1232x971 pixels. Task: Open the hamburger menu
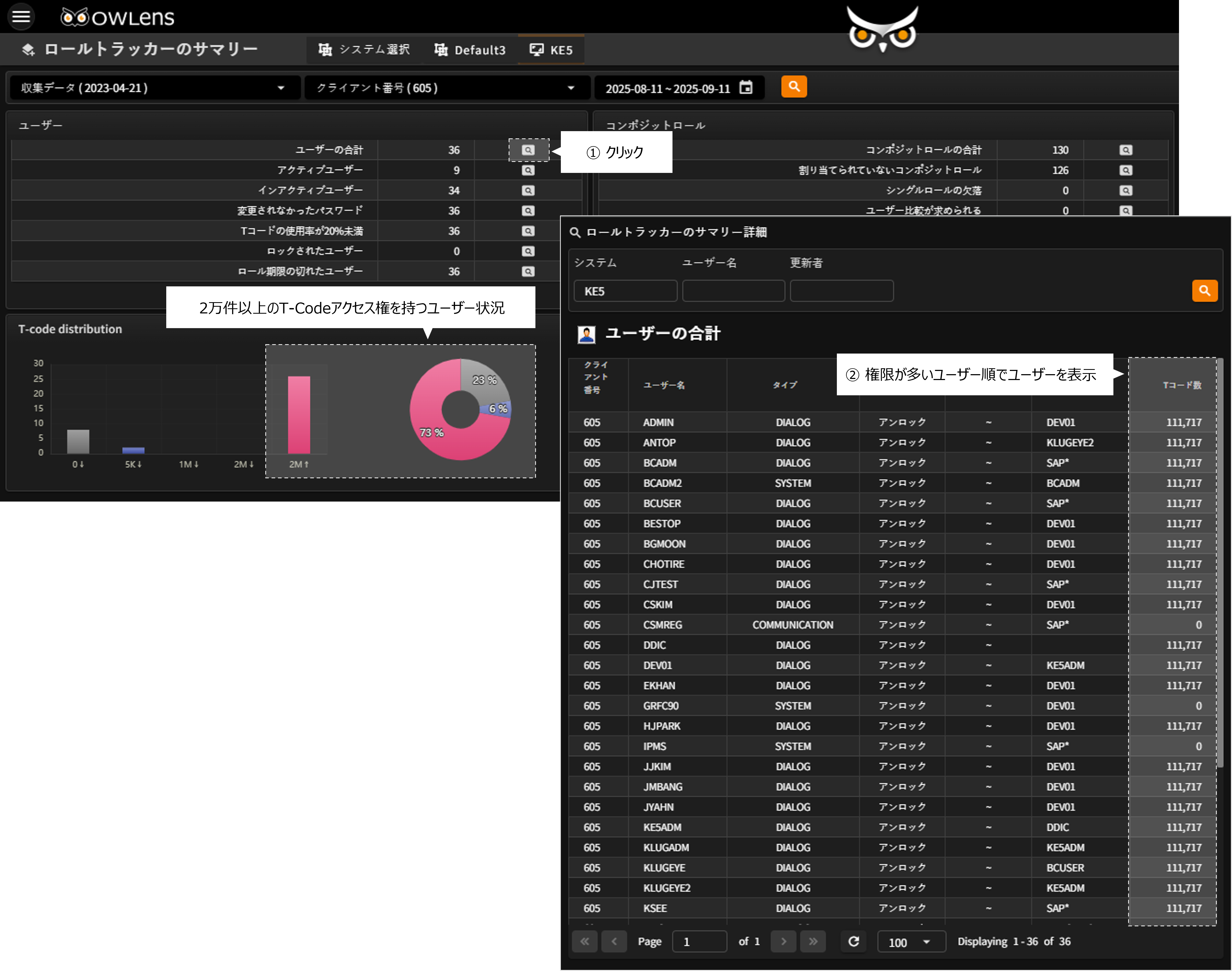pyautogui.click(x=21, y=17)
